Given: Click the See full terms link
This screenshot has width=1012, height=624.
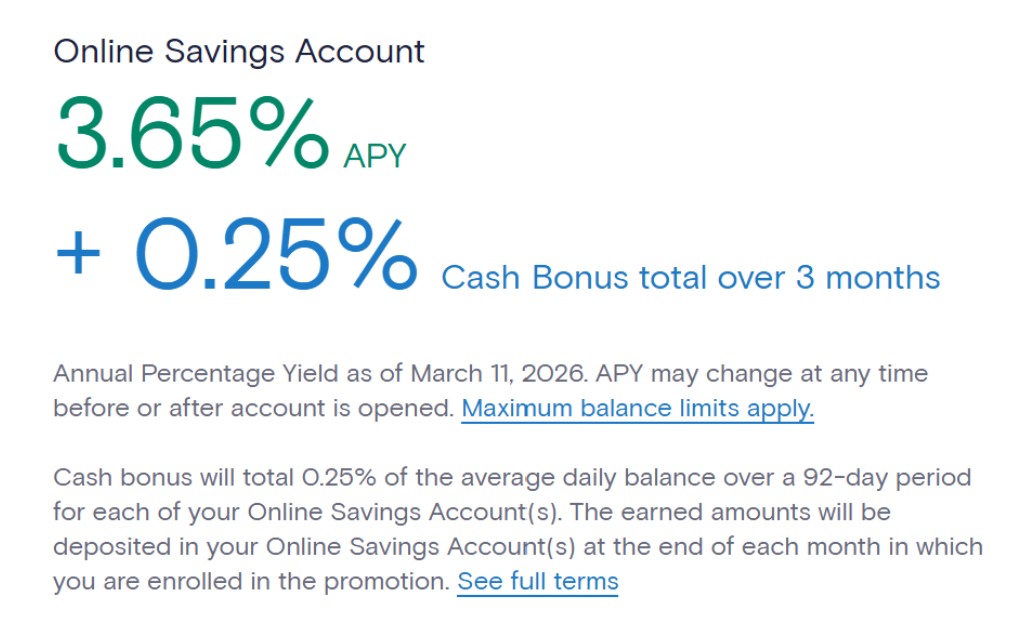Looking at the screenshot, I should 537,581.
